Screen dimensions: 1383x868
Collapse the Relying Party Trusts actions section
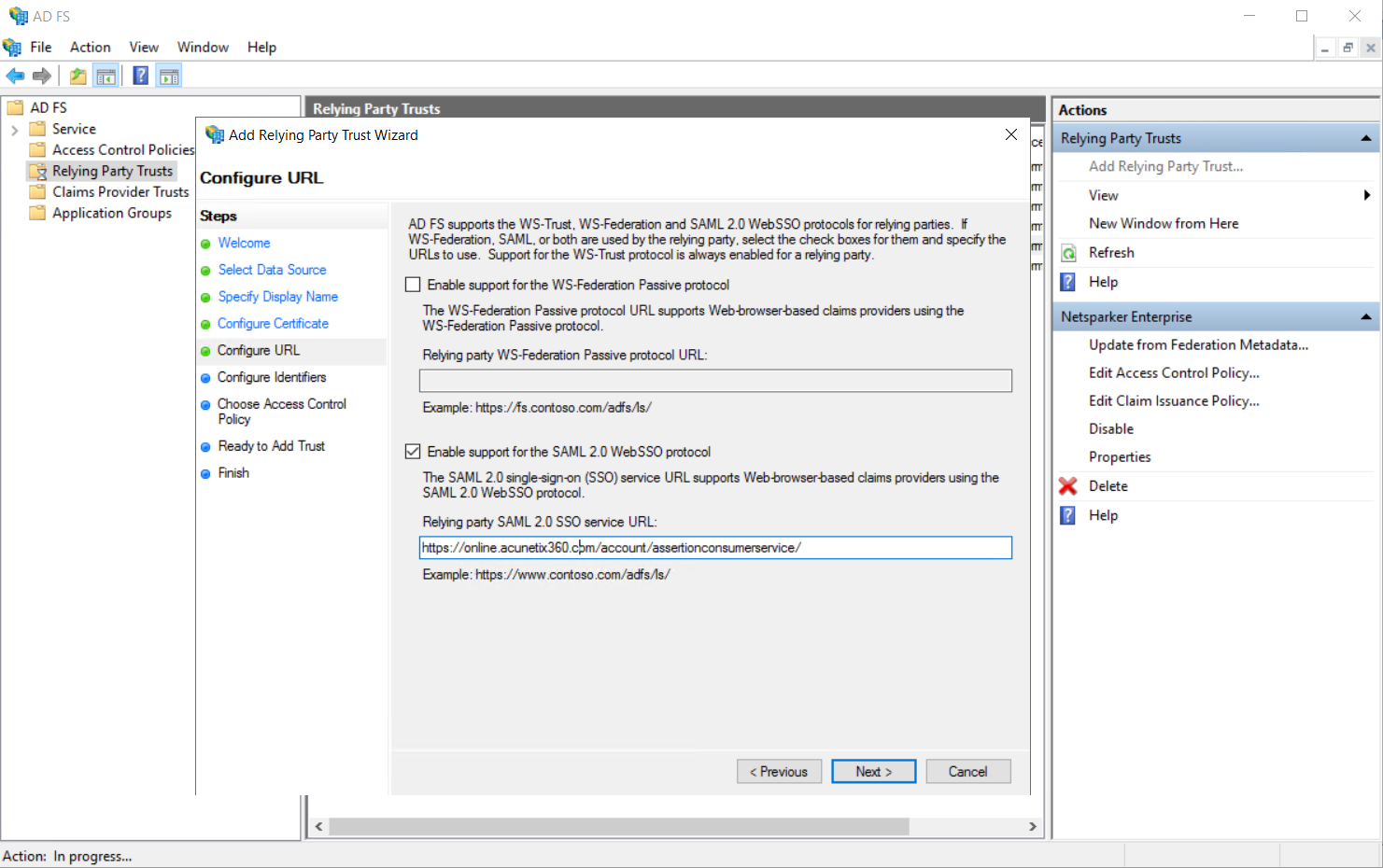[x=1366, y=138]
